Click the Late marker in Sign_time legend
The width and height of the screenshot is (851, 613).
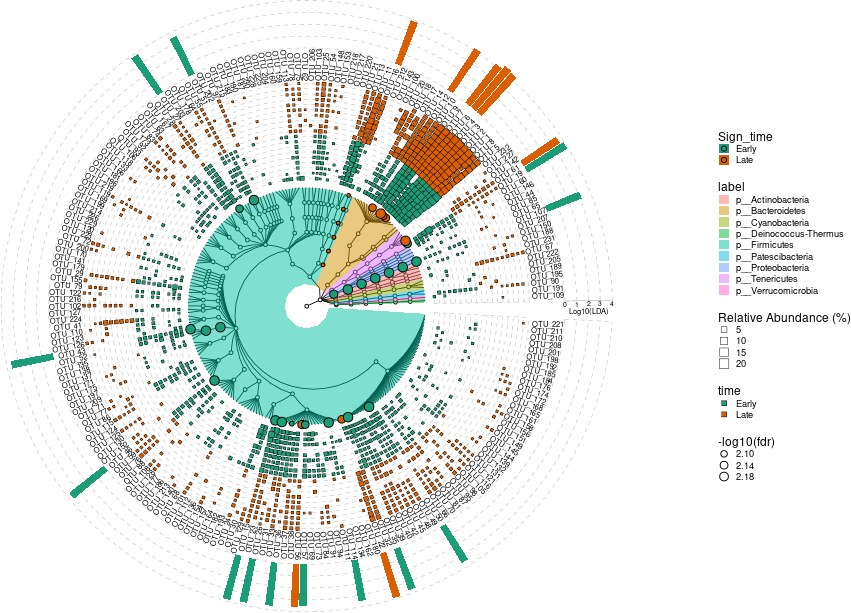[x=724, y=160]
